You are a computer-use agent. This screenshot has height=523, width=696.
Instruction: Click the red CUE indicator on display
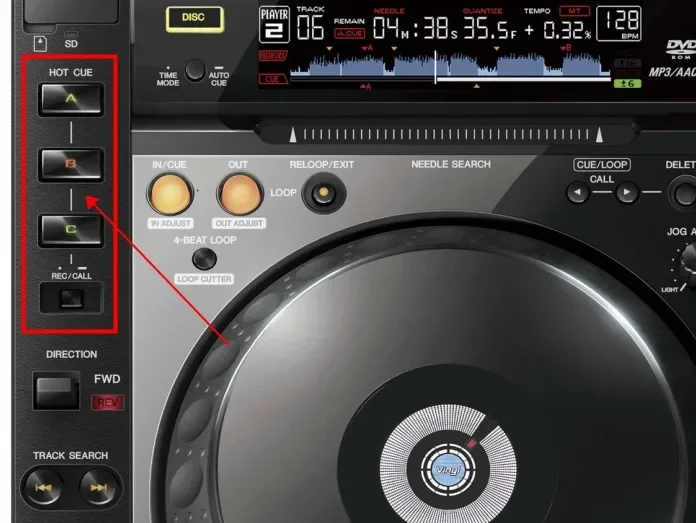click(273, 79)
